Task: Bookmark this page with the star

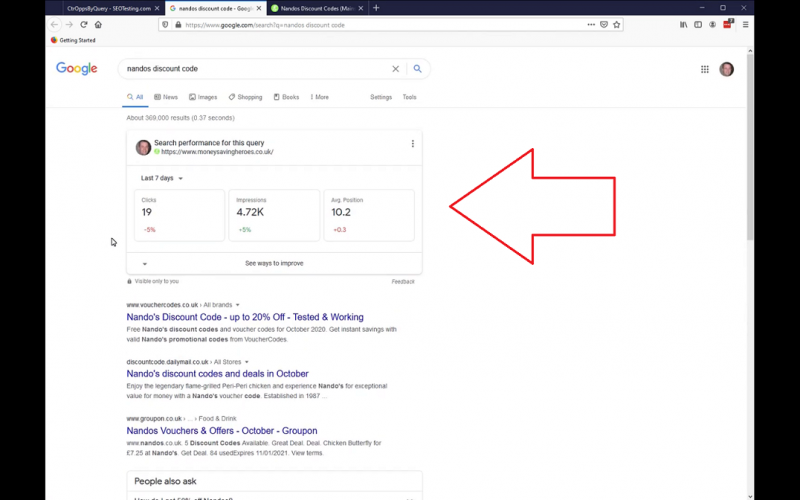Action: pos(617,24)
